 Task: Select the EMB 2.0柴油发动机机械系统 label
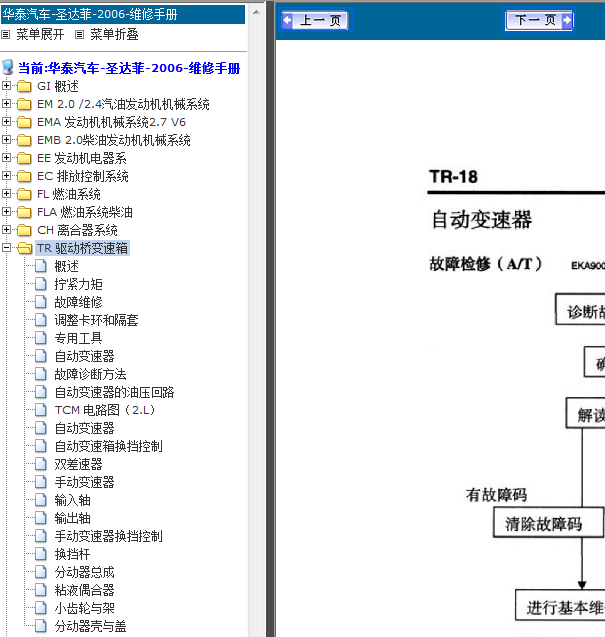click(x=114, y=140)
